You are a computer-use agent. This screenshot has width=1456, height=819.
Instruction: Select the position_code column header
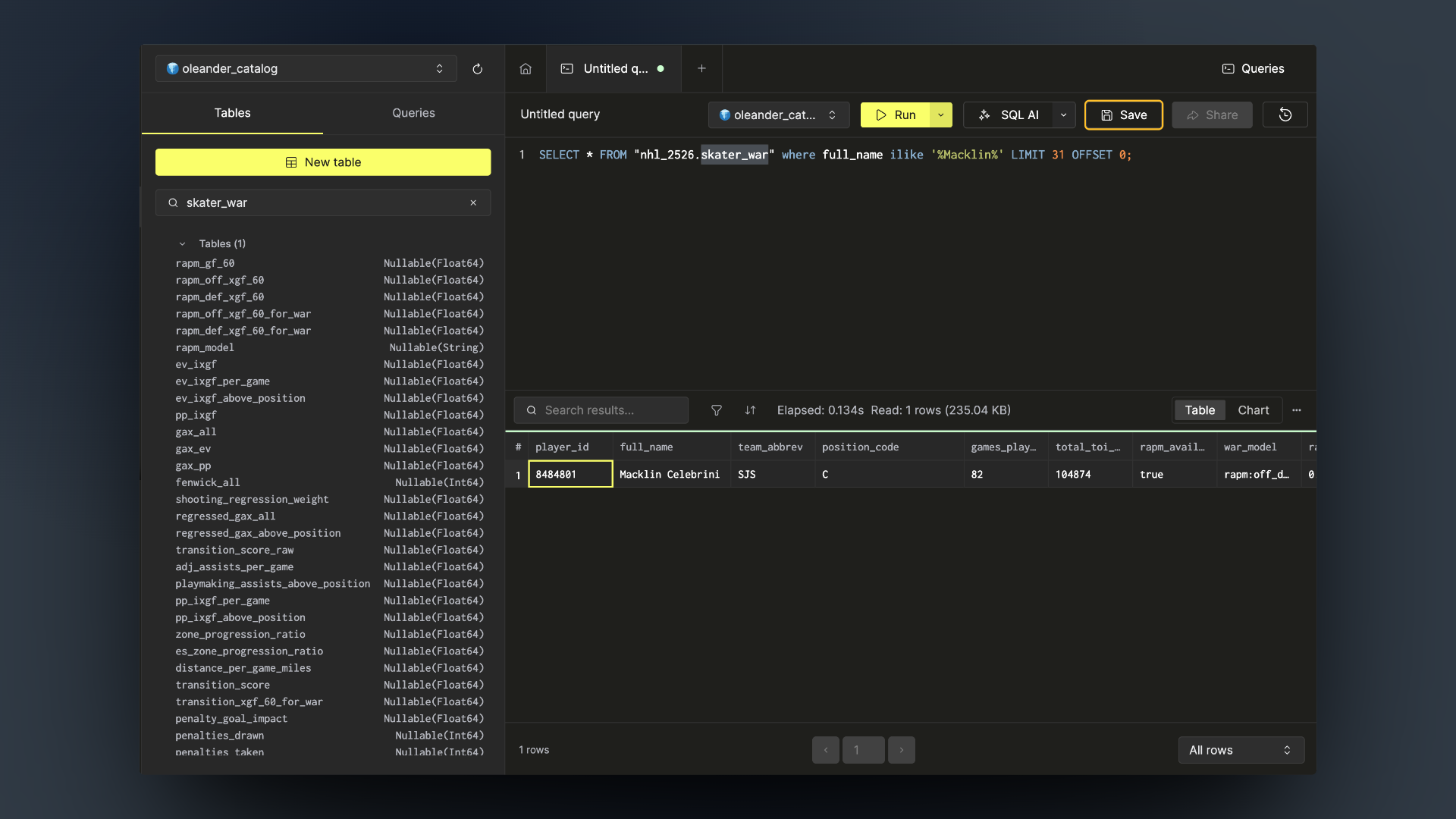pyautogui.click(x=890, y=447)
